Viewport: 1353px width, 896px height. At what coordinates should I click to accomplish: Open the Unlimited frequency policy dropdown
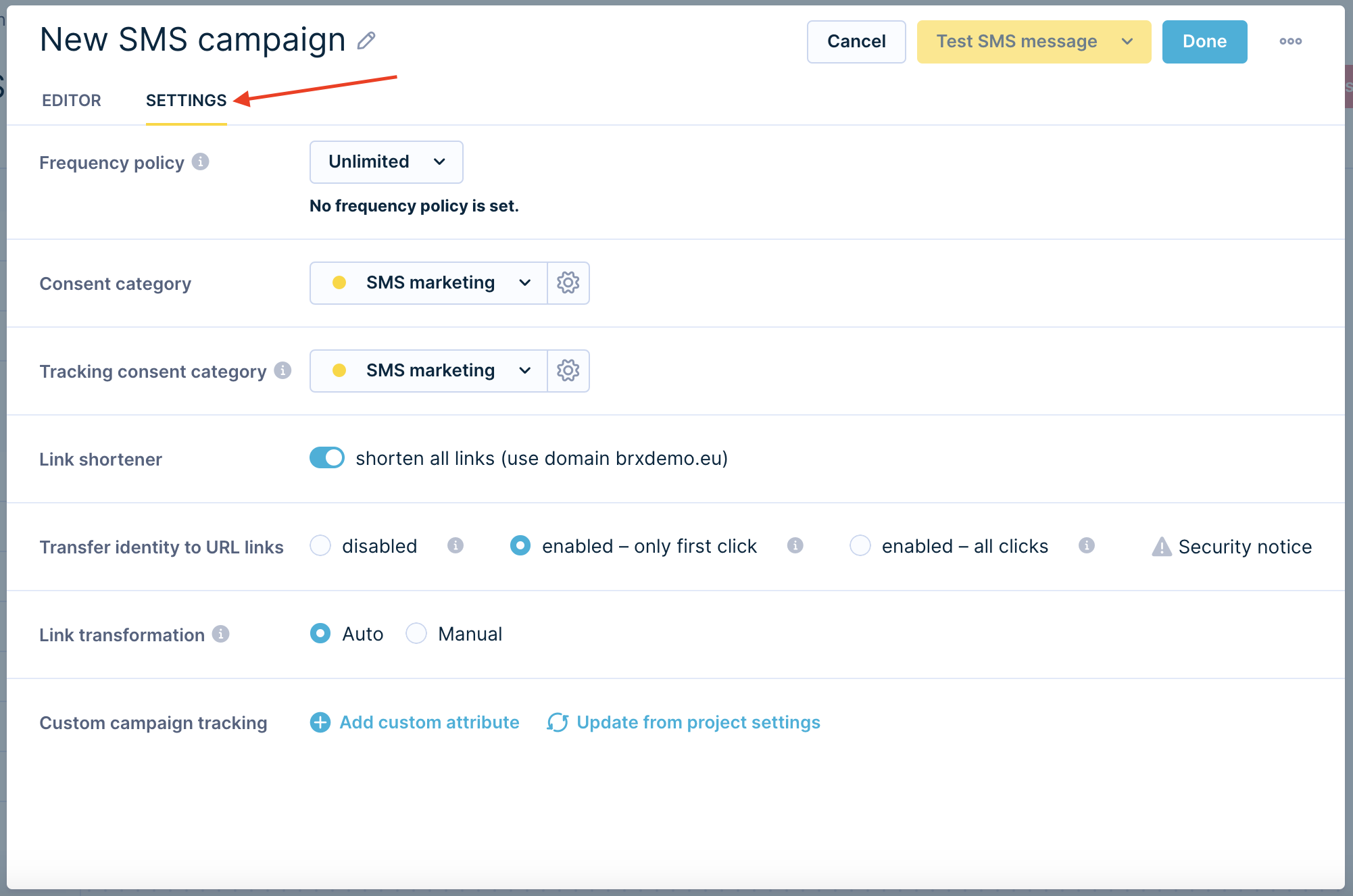pyautogui.click(x=386, y=161)
